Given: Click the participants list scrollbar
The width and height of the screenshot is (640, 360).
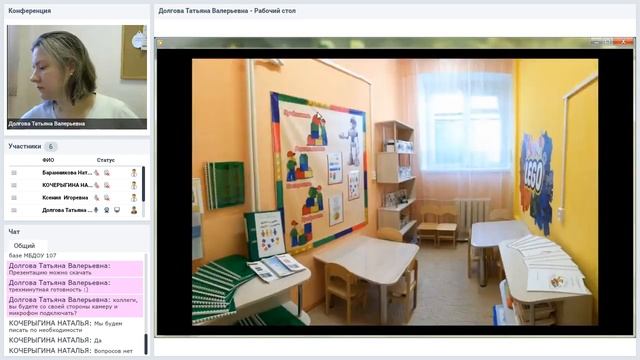Looking at the screenshot, I should (x=144, y=184).
